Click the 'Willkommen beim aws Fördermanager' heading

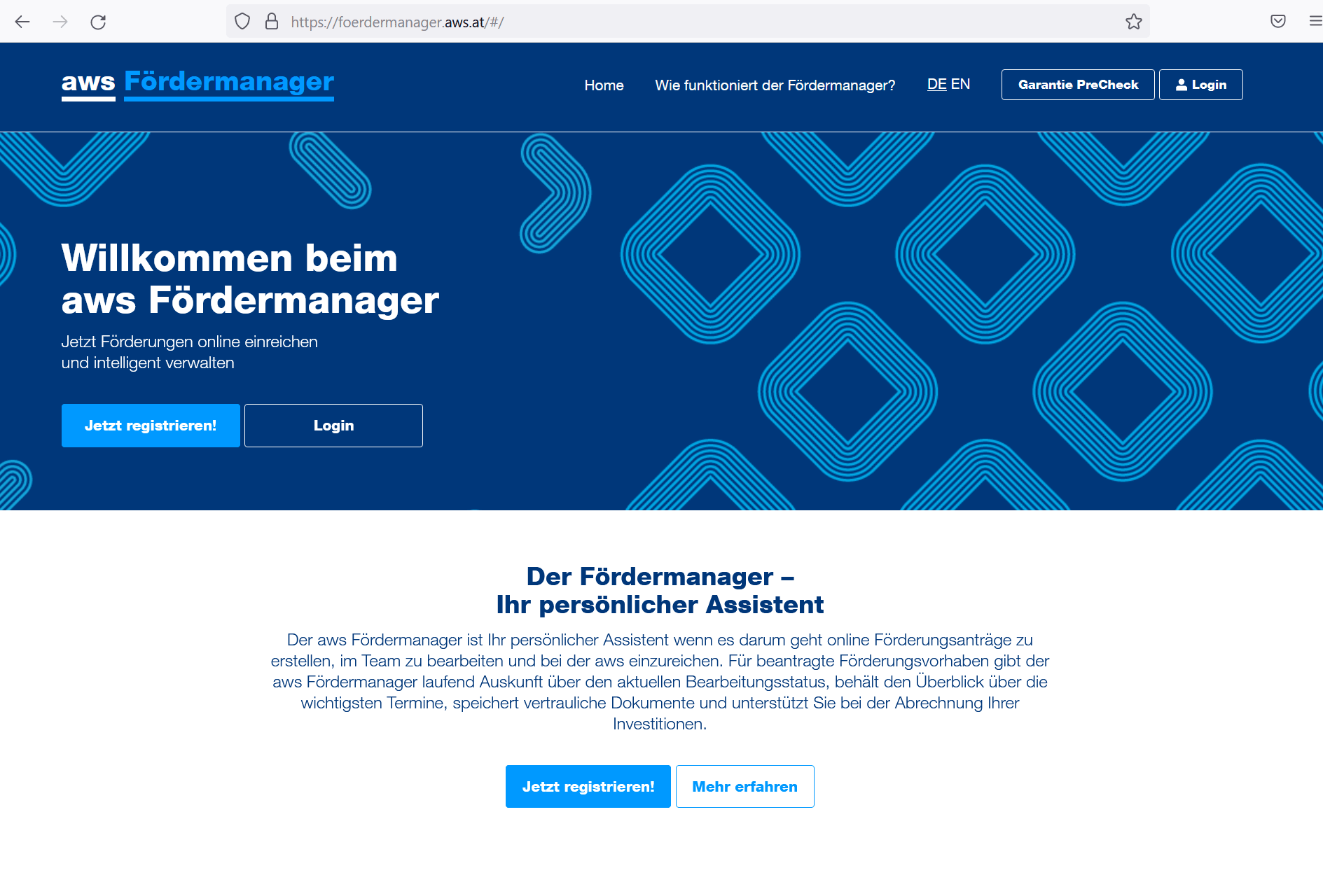250,279
